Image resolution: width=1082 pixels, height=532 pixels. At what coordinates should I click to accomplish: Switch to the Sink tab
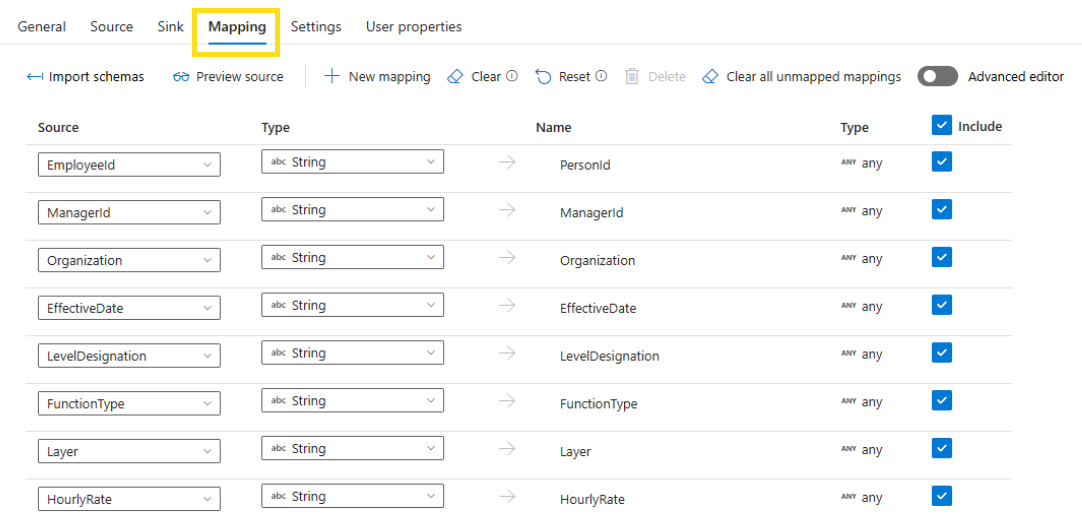(x=170, y=27)
